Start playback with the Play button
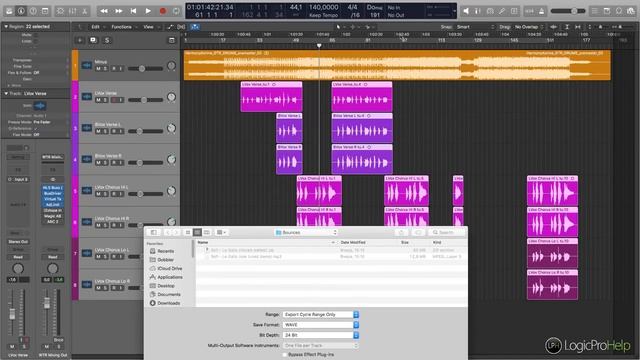The width and height of the screenshot is (640, 360). [x=148, y=11]
